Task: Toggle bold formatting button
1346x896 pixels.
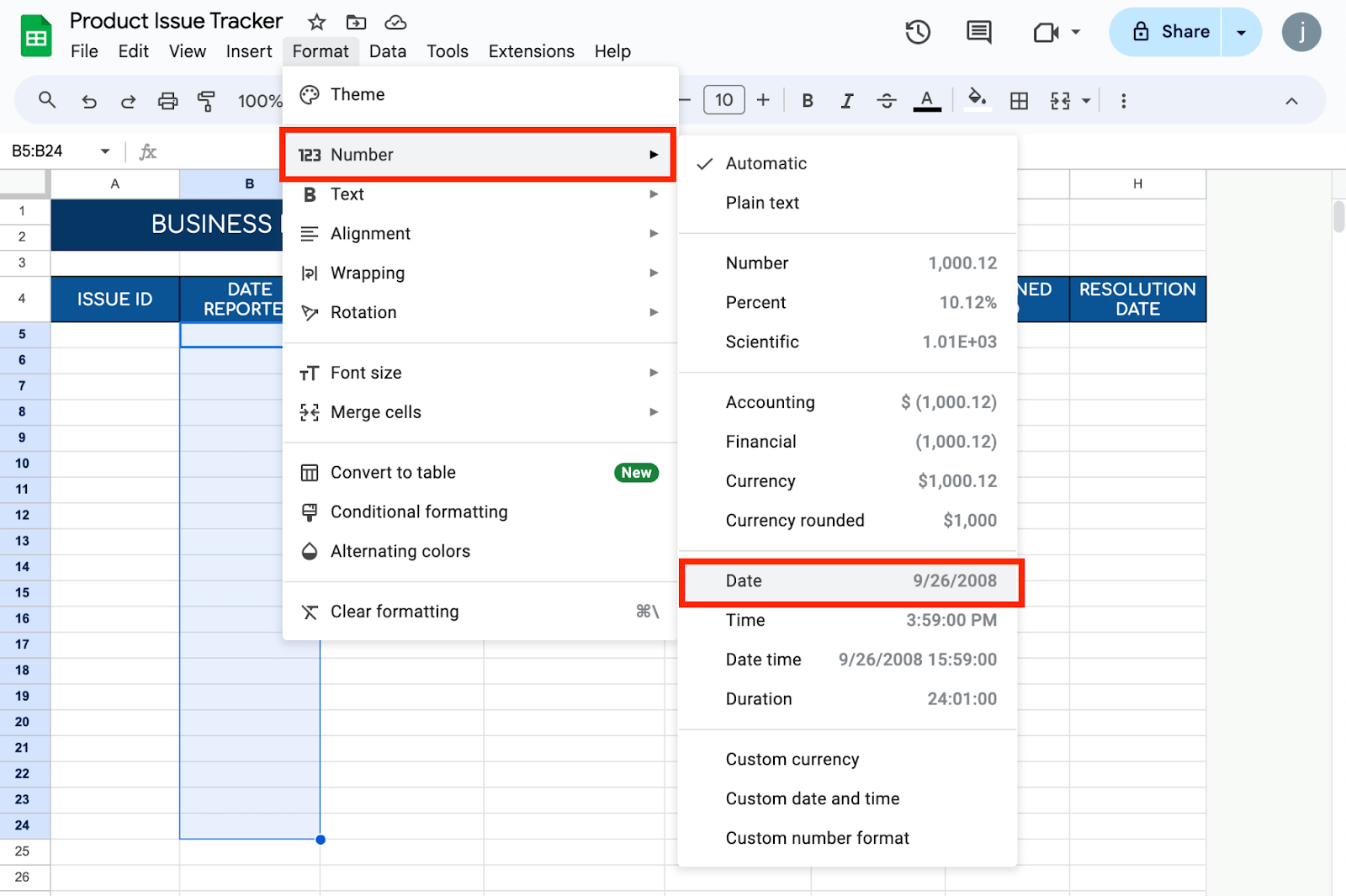Action: click(807, 101)
